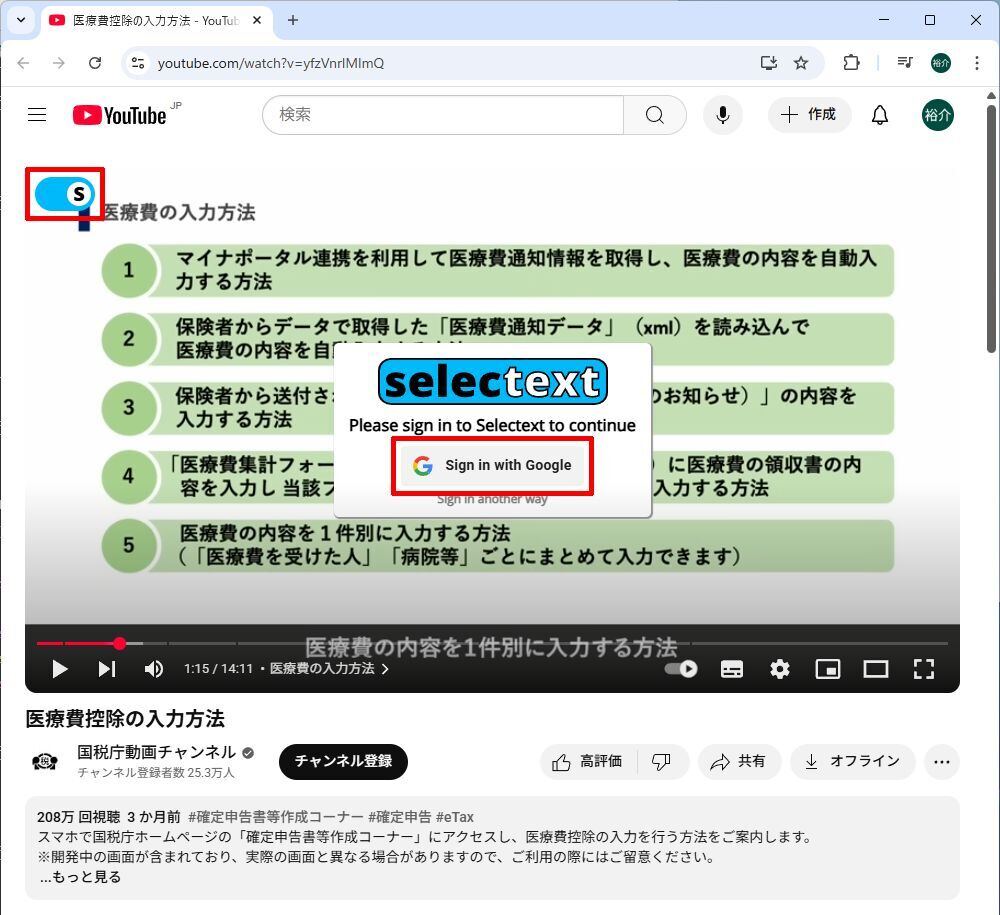Switch to miniplayer mode
Screen dimensions: 1000x915
click(828, 669)
